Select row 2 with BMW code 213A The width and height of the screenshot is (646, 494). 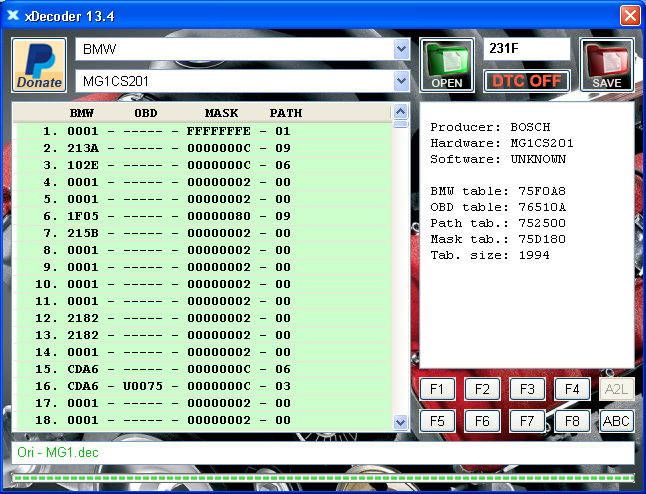point(200,148)
